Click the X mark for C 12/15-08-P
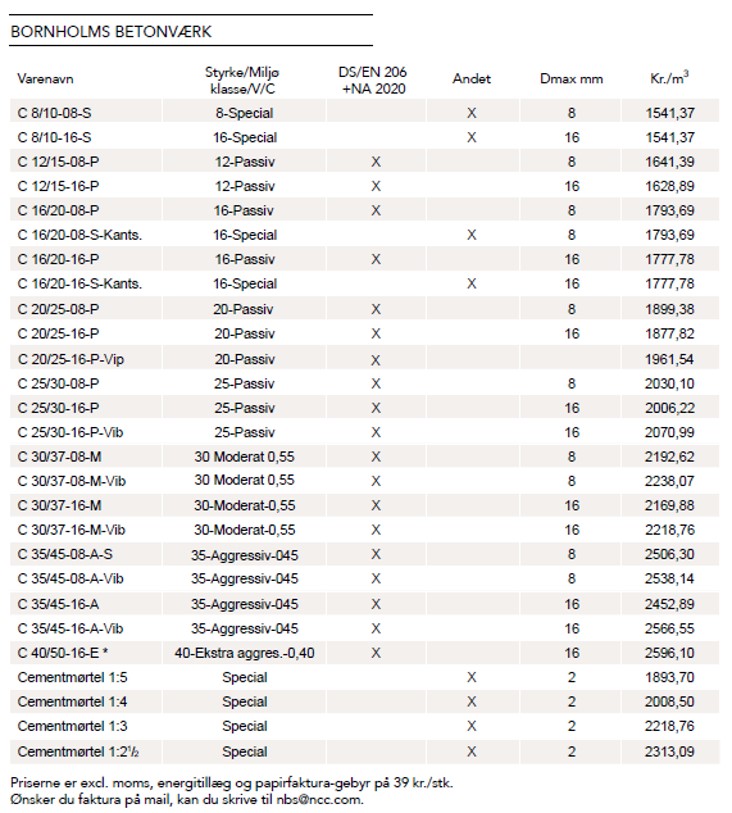Screen dimensions: 732x813 tap(376, 162)
